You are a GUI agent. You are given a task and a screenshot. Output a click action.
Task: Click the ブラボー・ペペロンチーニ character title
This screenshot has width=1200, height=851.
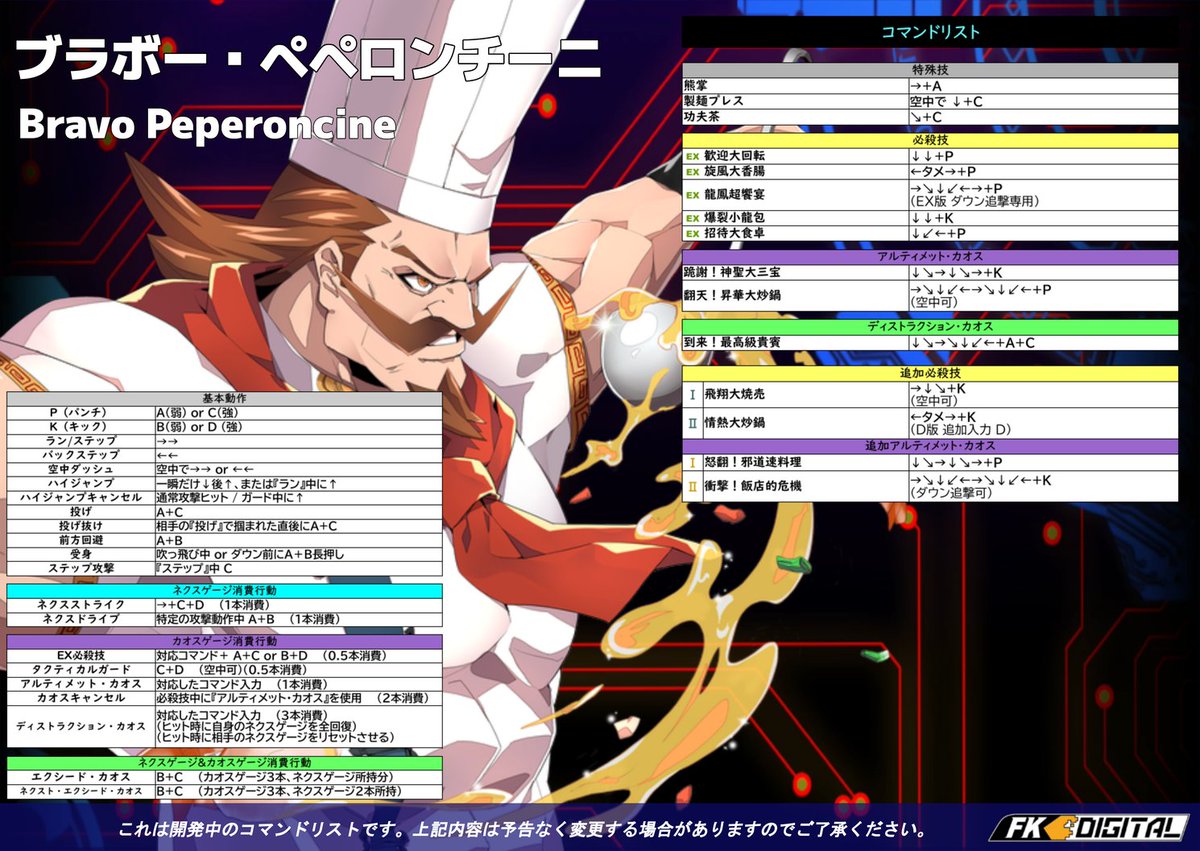pyautogui.click(x=309, y=60)
